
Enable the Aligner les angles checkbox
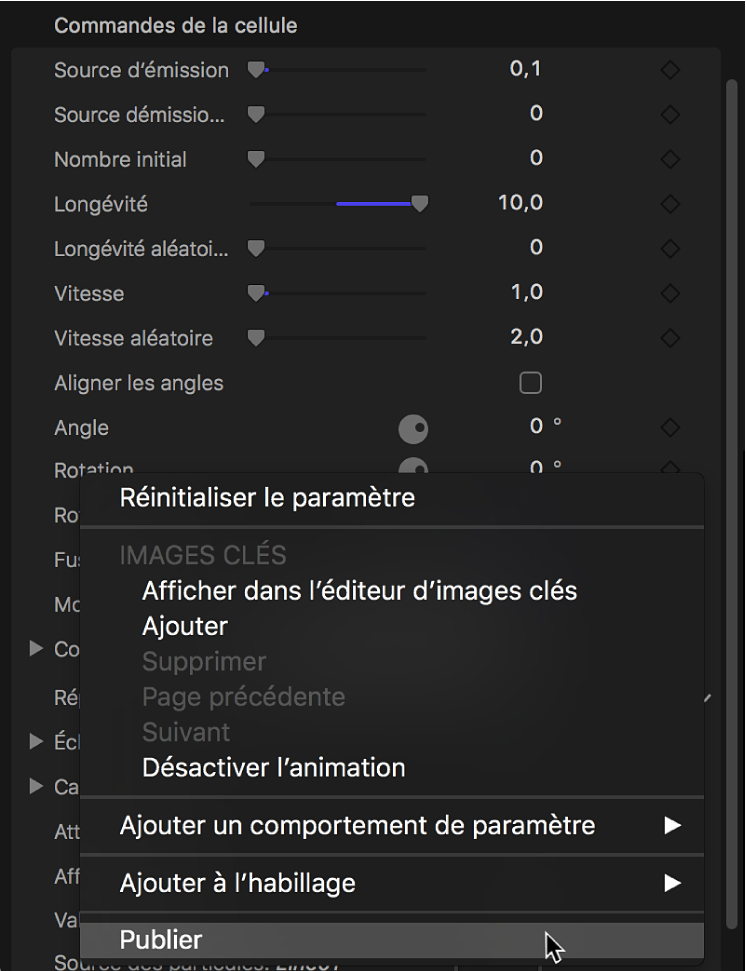coord(531,382)
